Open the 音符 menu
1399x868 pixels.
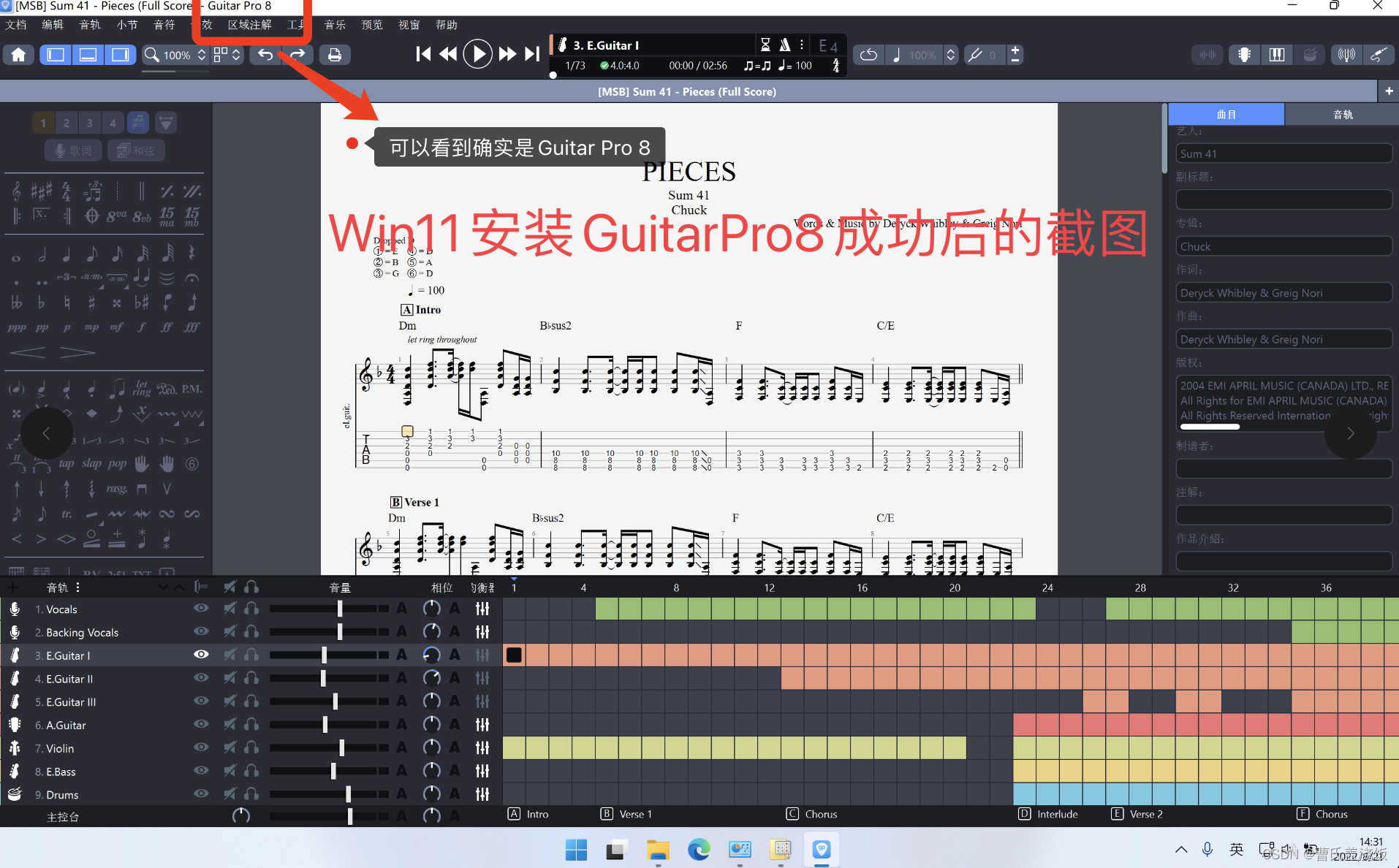(164, 25)
